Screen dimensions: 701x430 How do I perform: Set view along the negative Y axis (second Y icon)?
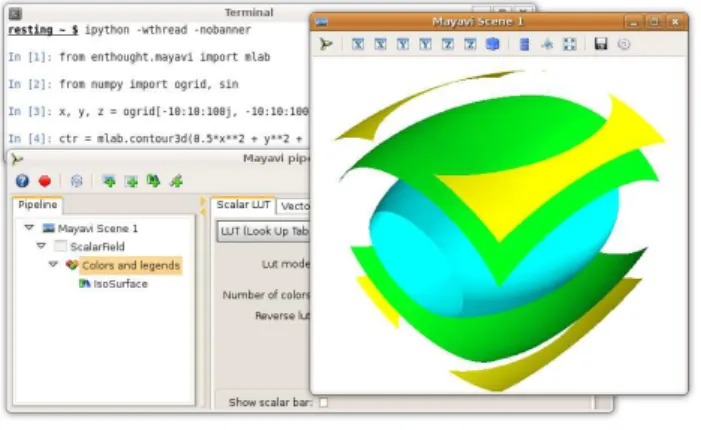(425, 44)
